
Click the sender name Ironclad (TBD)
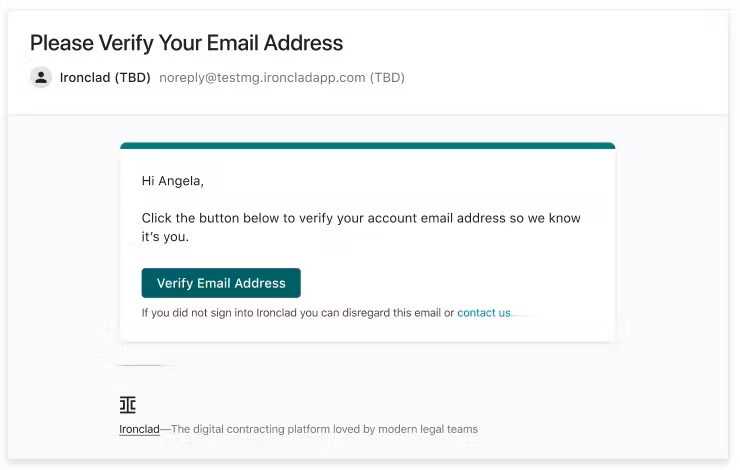click(105, 77)
